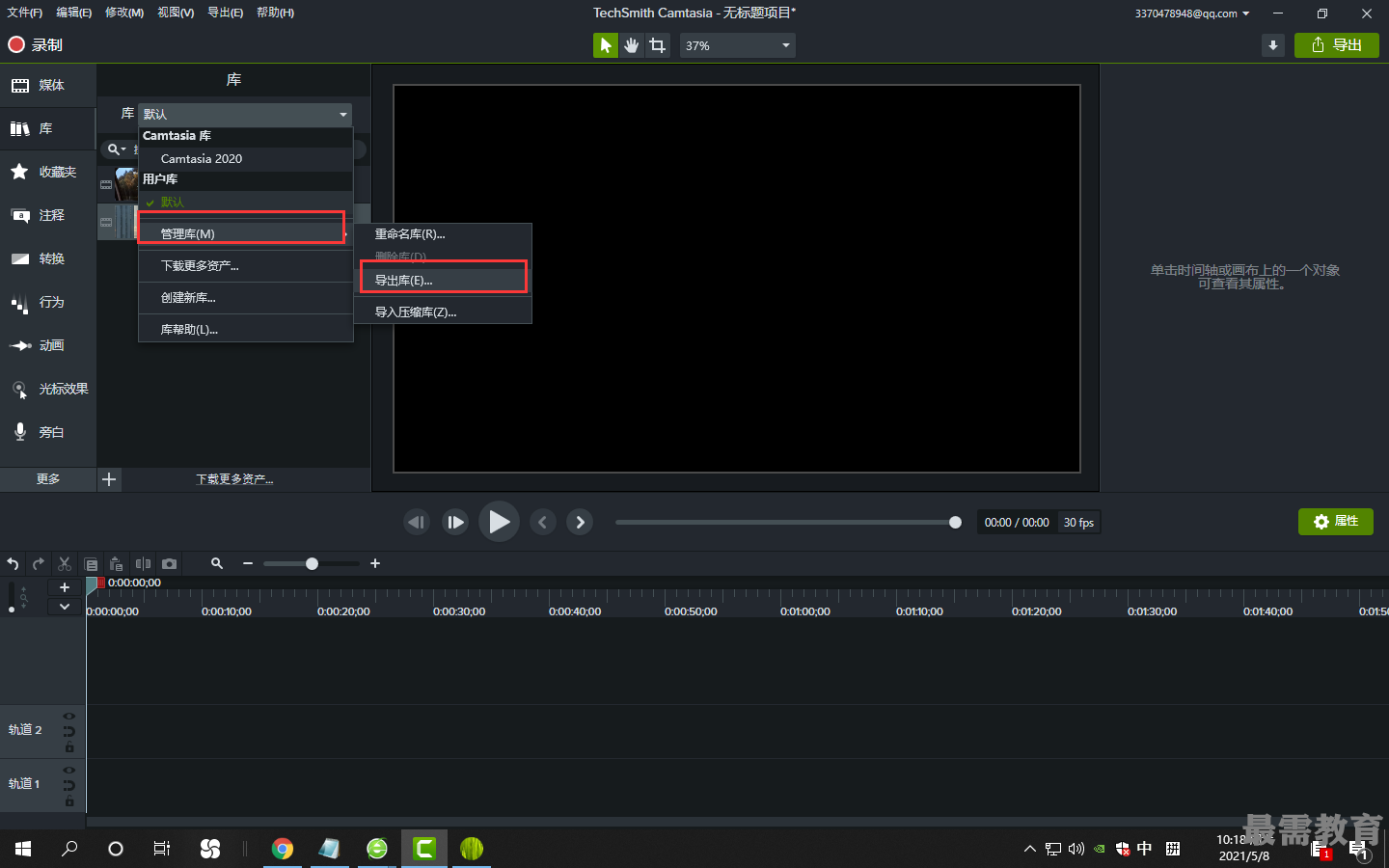Open the Behaviors (行为) panel

click(x=48, y=302)
